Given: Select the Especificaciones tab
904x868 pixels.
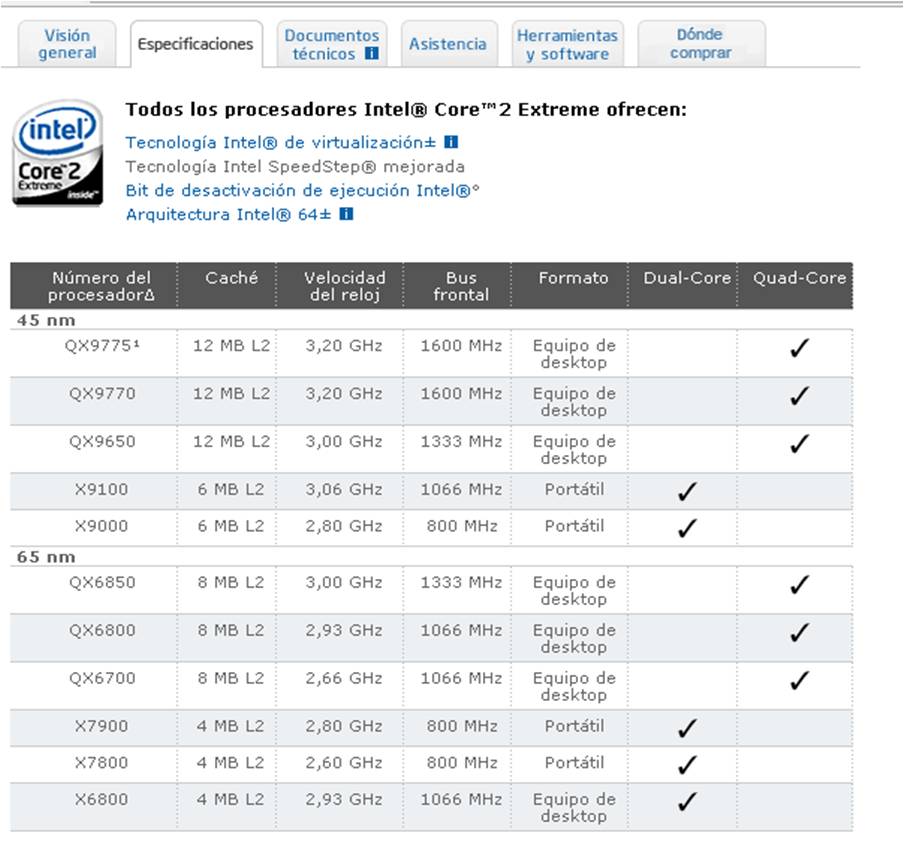Looking at the screenshot, I should (196, 44).
